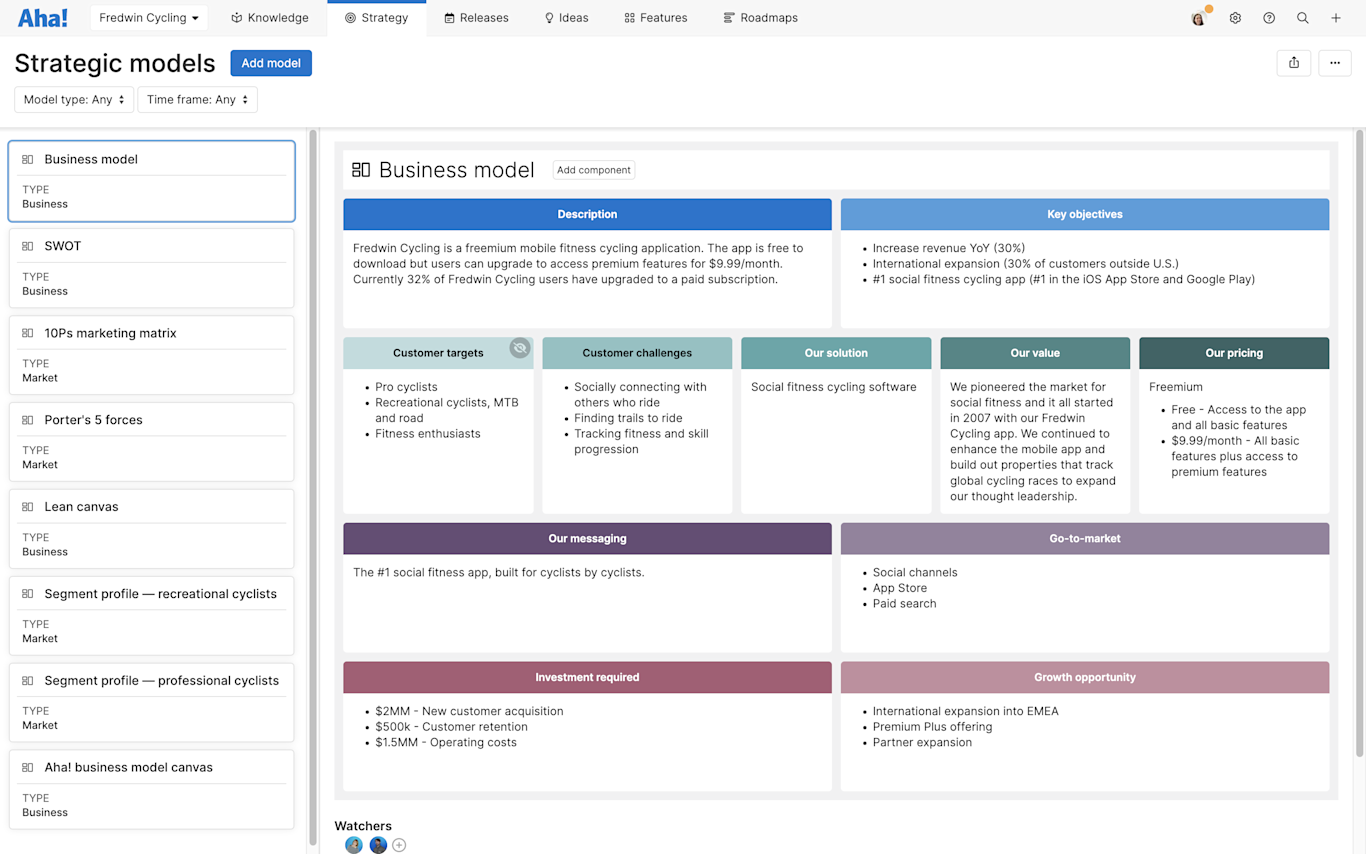
Task: Click the Add model button
Action: point(271,62)
